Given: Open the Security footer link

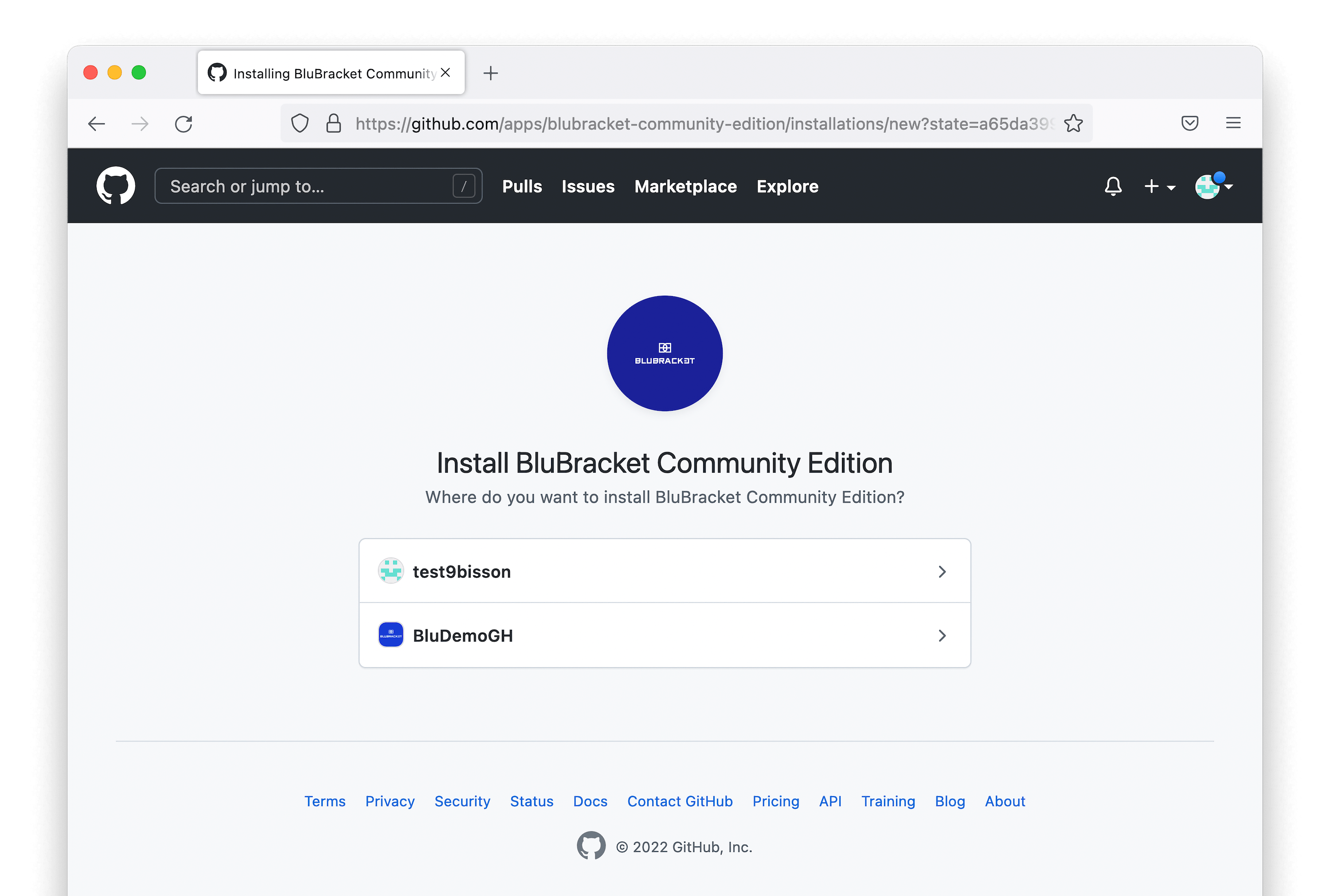Looking at the screenshot, I should click(462, 801).
